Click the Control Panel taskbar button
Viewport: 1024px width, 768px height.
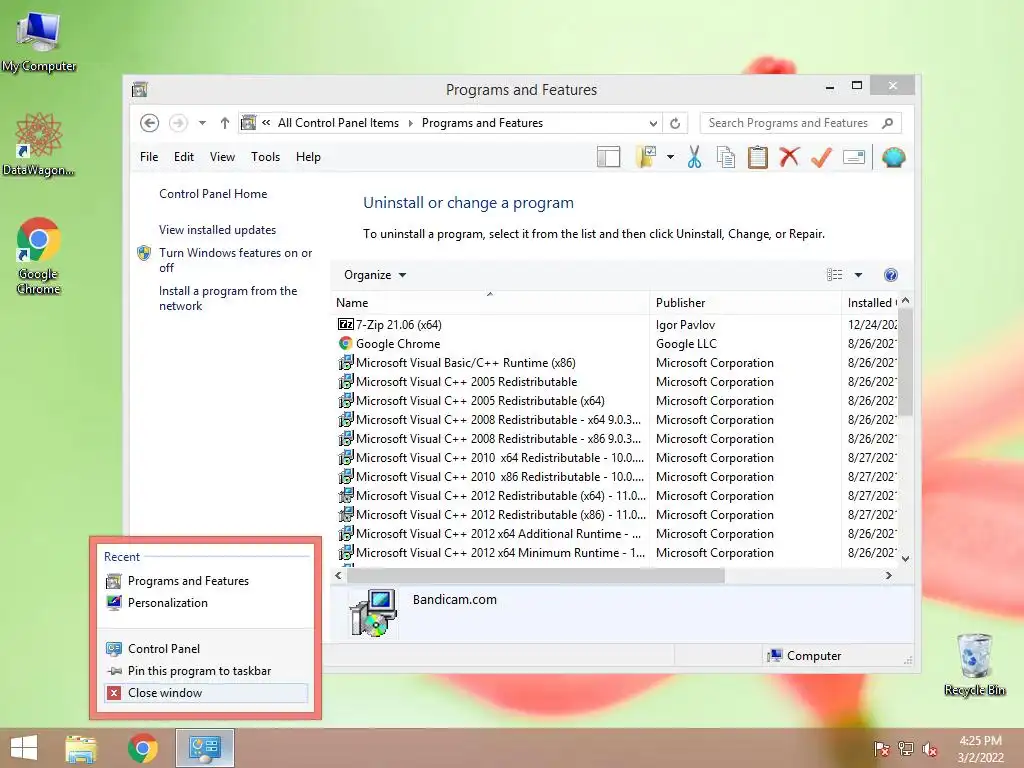pyautogui.click(x=205, y=748)
